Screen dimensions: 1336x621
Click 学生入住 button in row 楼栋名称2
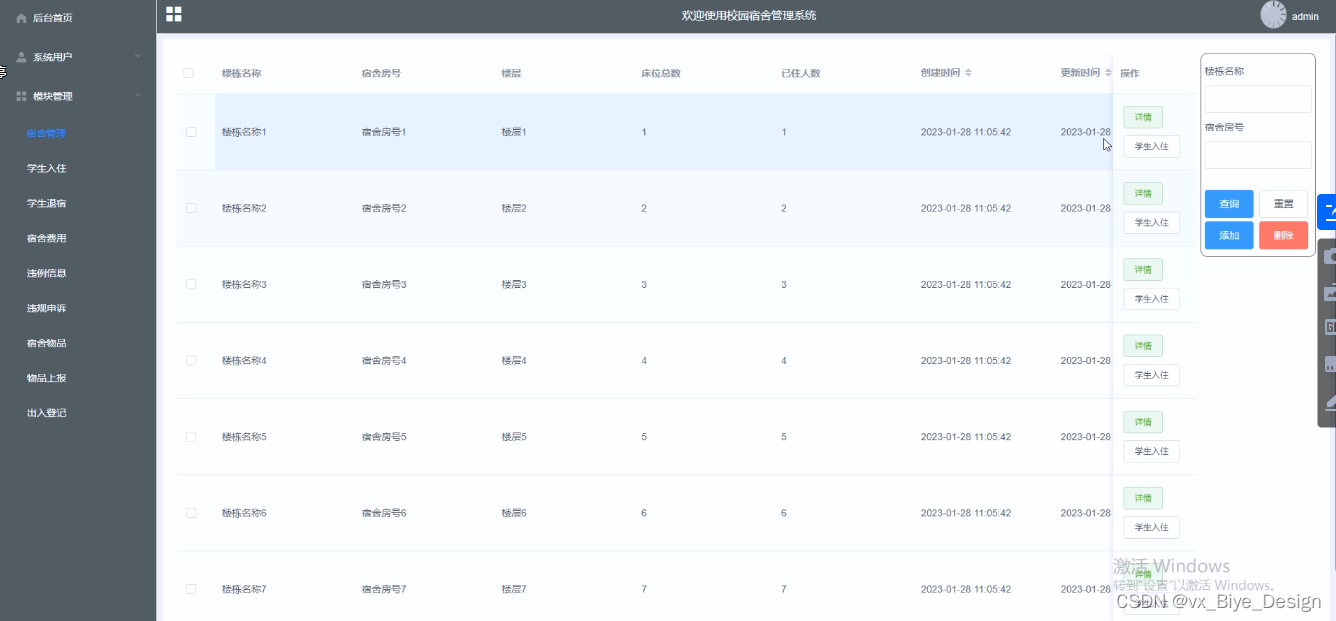tap(1152, 223)
